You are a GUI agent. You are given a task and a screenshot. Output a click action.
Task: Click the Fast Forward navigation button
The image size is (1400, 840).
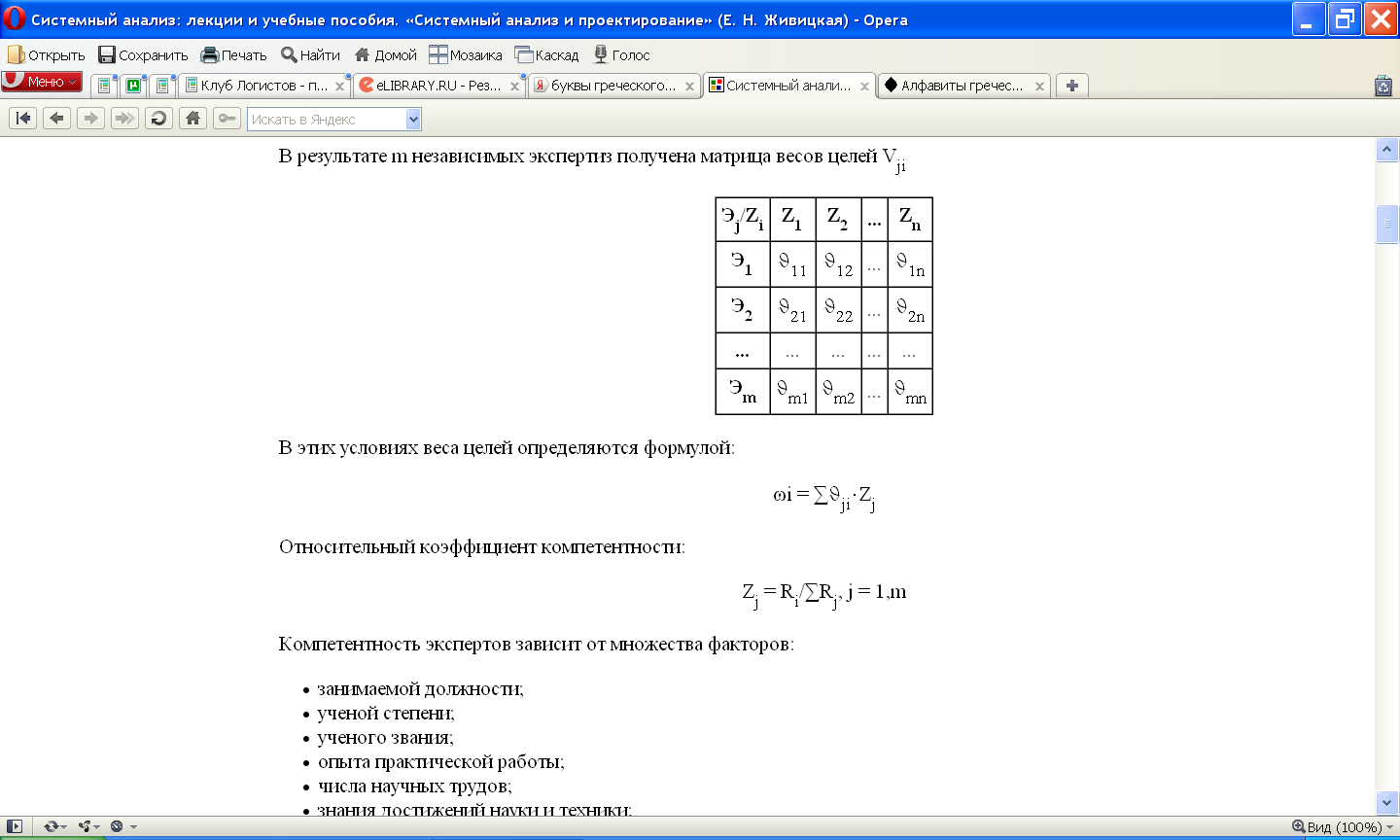(x=124, y=119)
